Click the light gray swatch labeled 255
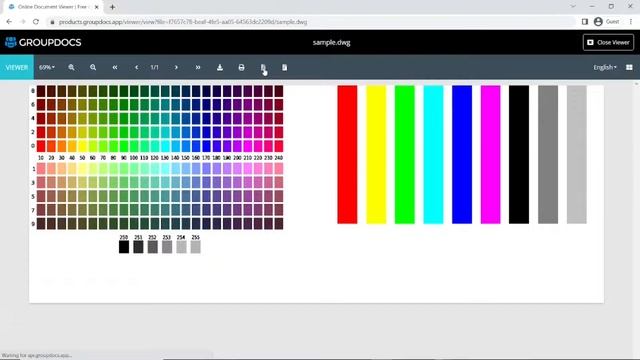 coord(196,247)
